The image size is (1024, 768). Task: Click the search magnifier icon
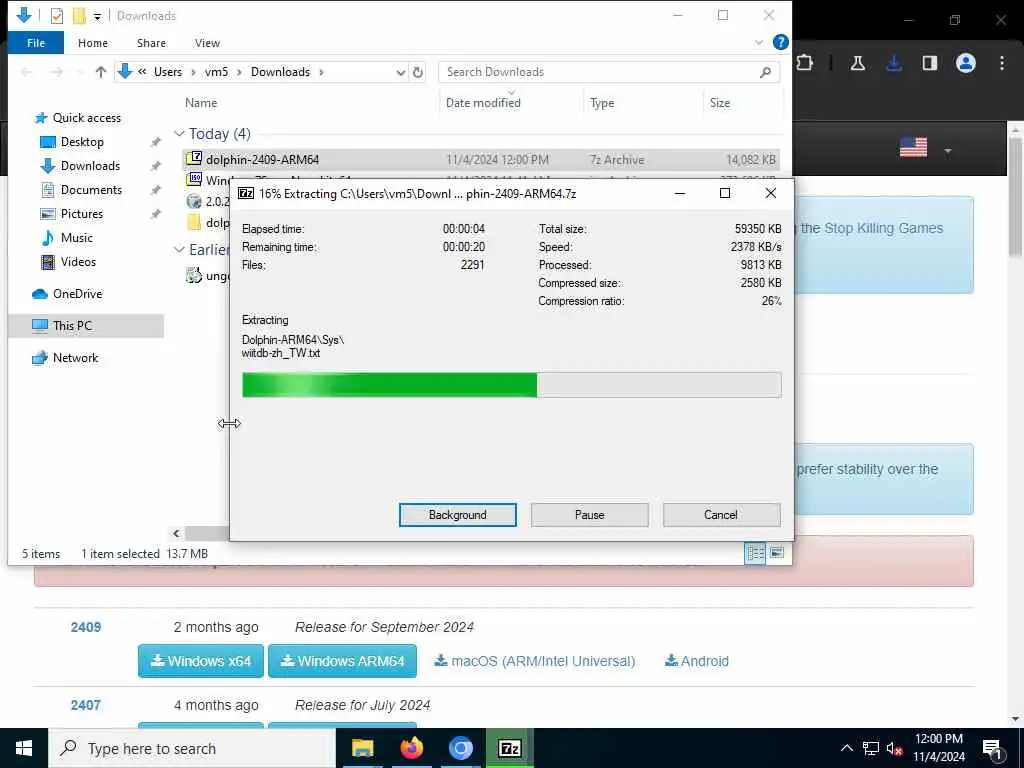point(765,72)
